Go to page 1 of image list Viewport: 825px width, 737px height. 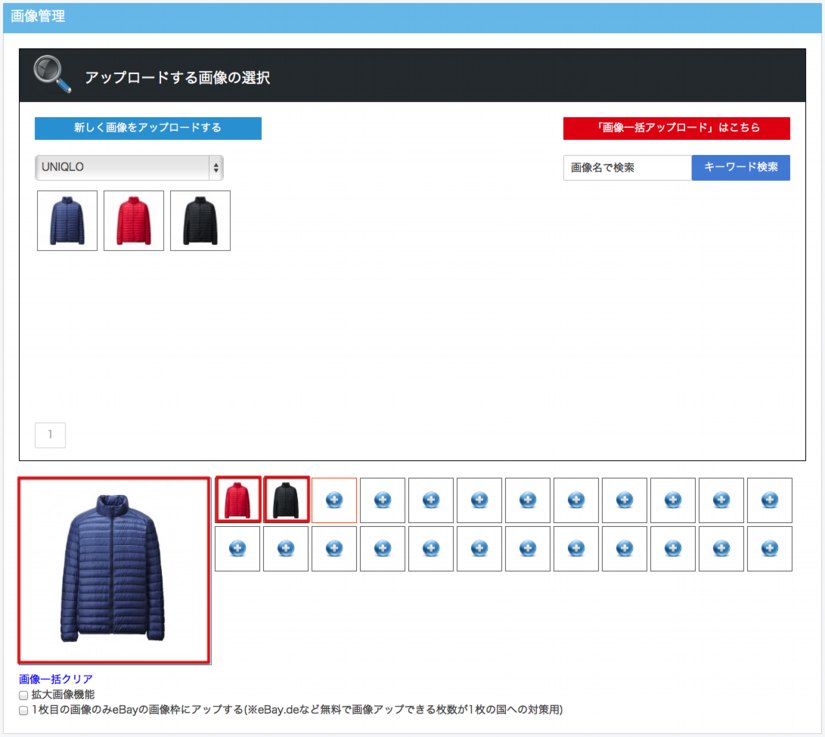coord(50,434)
